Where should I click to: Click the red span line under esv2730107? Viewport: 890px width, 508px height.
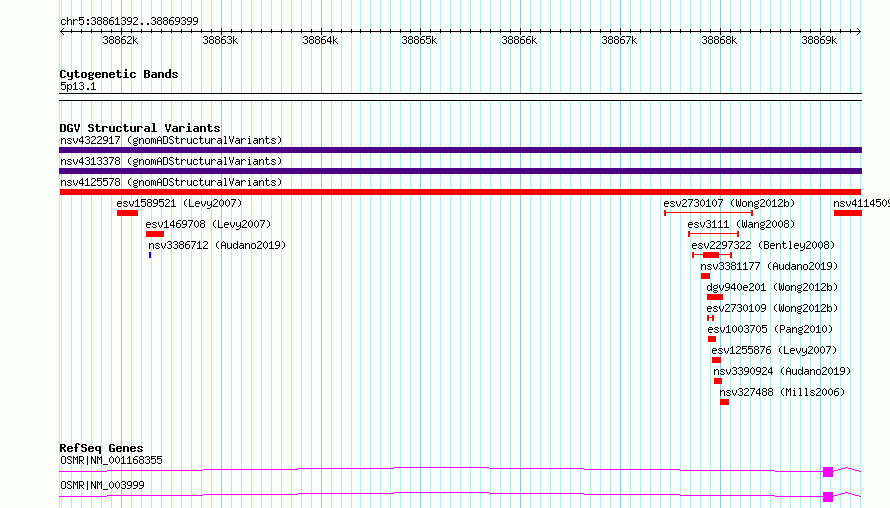(708, 213)
